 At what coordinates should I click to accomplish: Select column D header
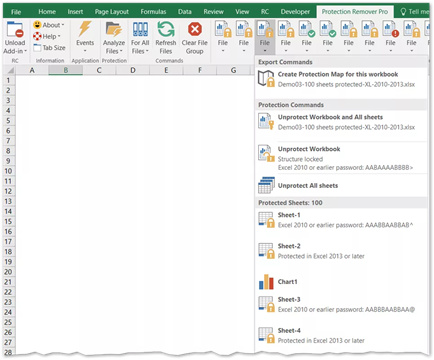[x=133, y=70]
